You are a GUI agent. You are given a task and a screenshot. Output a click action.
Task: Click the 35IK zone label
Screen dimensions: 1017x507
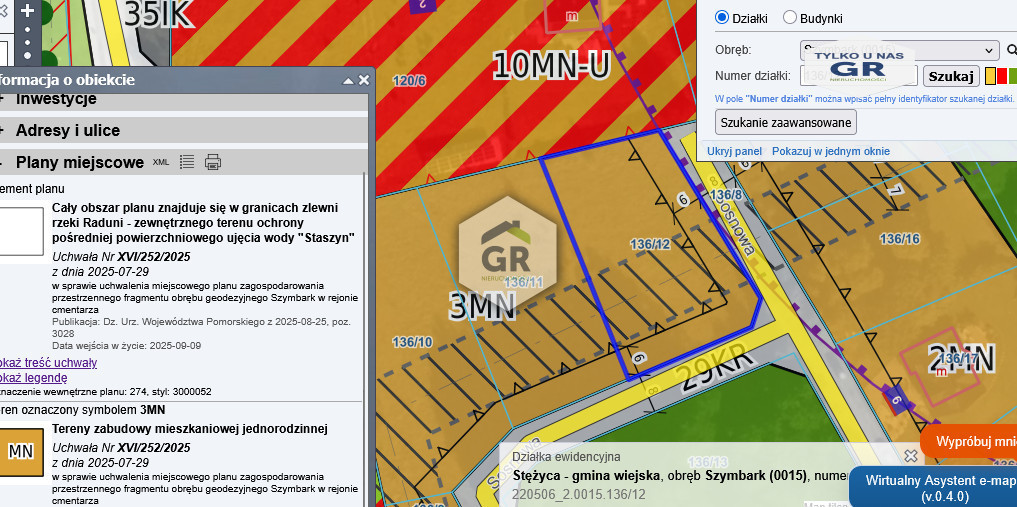point(158,14)
